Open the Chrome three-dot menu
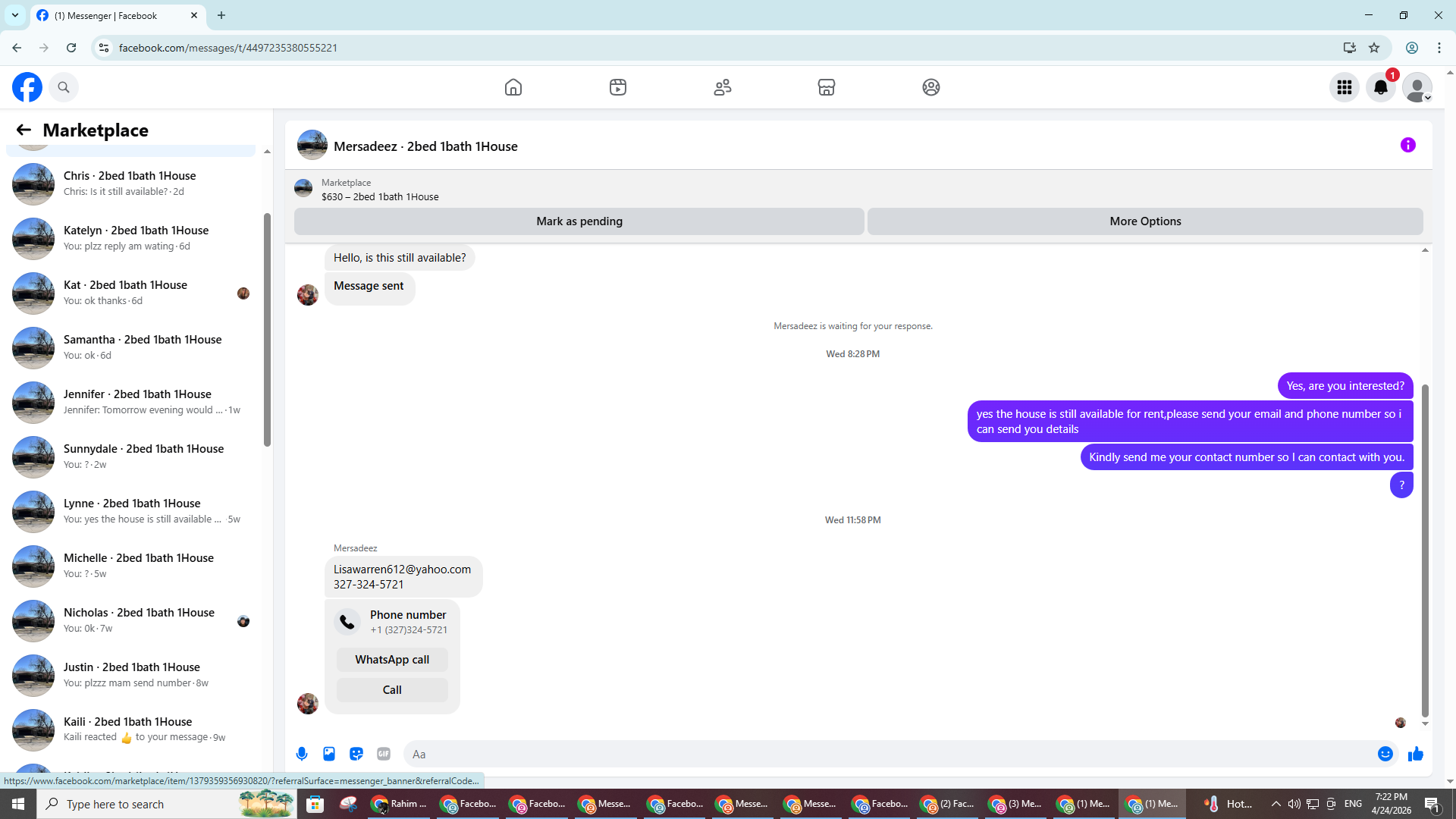Screen dimensions: 1456x819 point(1439,48)
